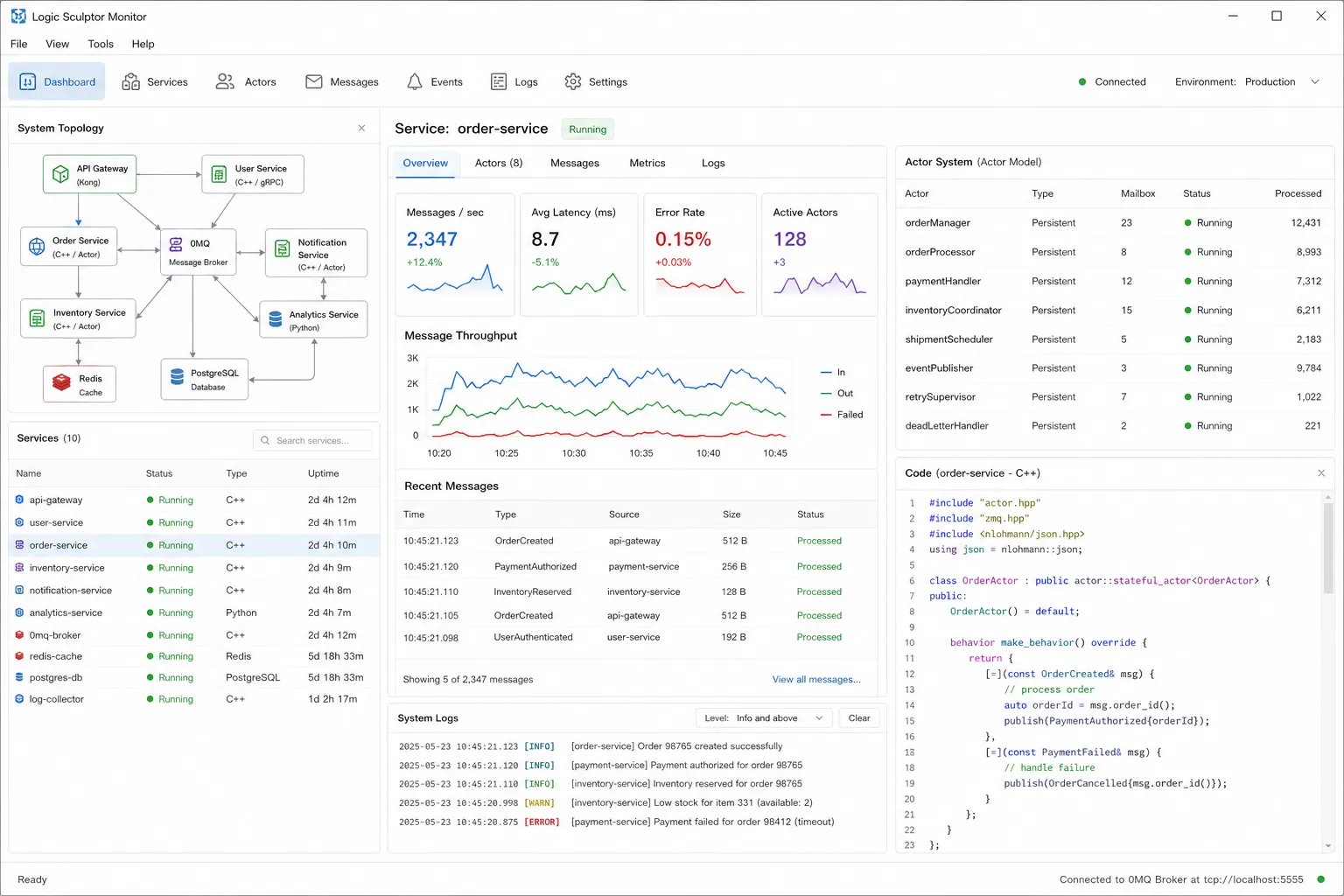The image size is (1344, 896).
Task: Open the Events bell icon
Action: (415, 81)
